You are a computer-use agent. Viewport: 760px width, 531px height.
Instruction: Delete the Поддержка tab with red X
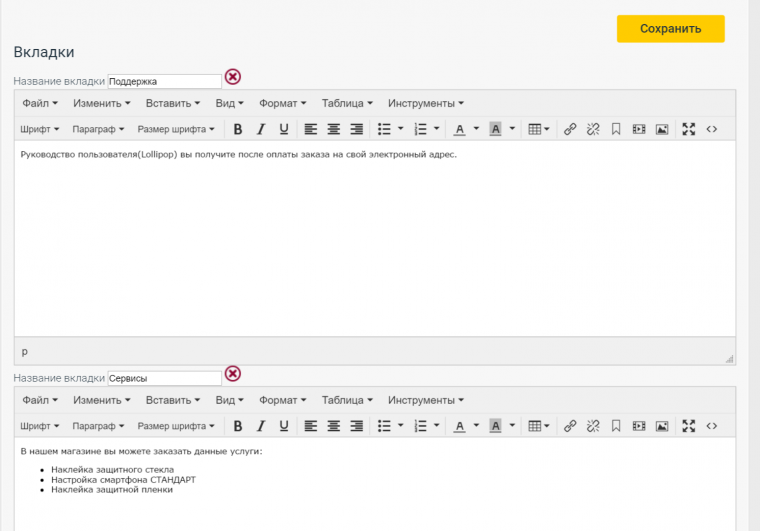(233, 77)
